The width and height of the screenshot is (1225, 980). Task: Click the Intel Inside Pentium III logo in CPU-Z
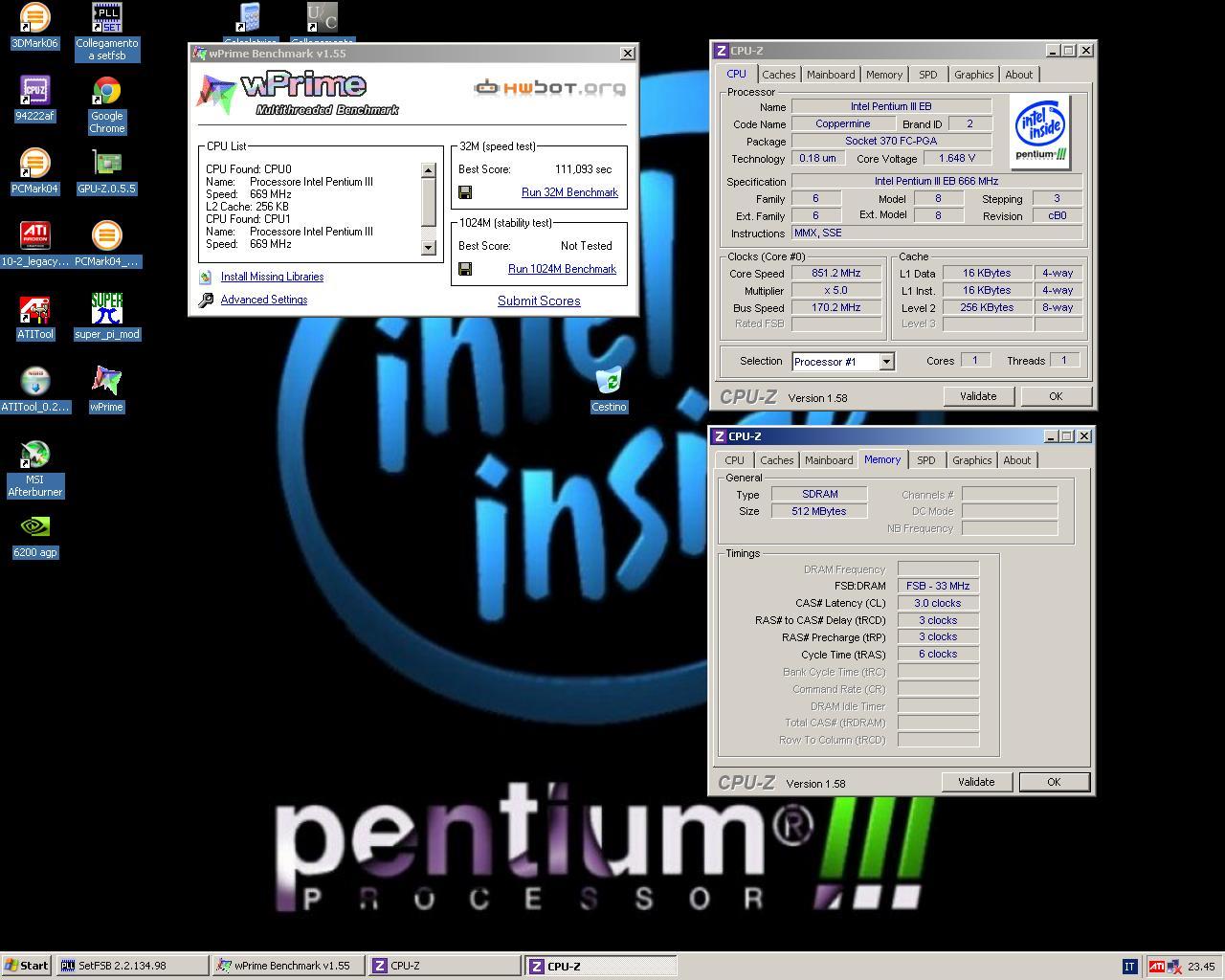1040,132
